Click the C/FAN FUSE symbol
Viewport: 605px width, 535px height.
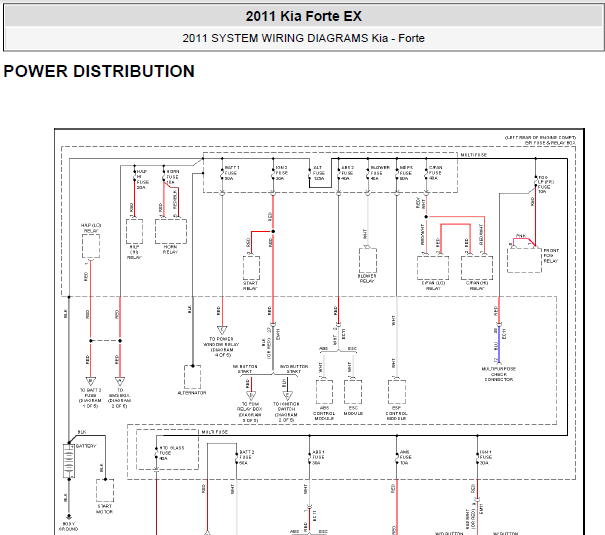point(426,174)
